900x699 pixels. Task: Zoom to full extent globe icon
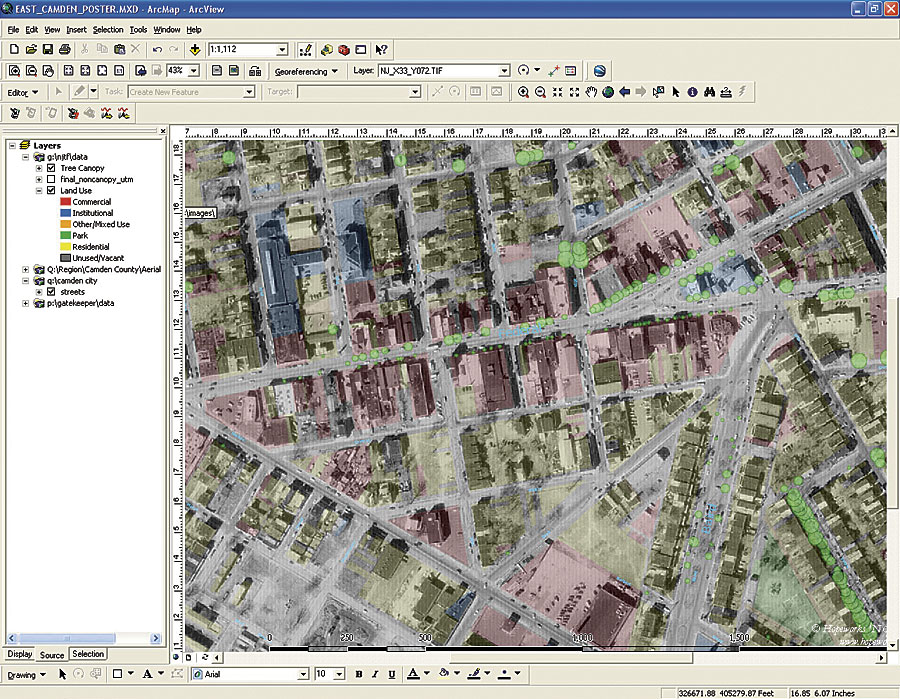pos(608,92)
